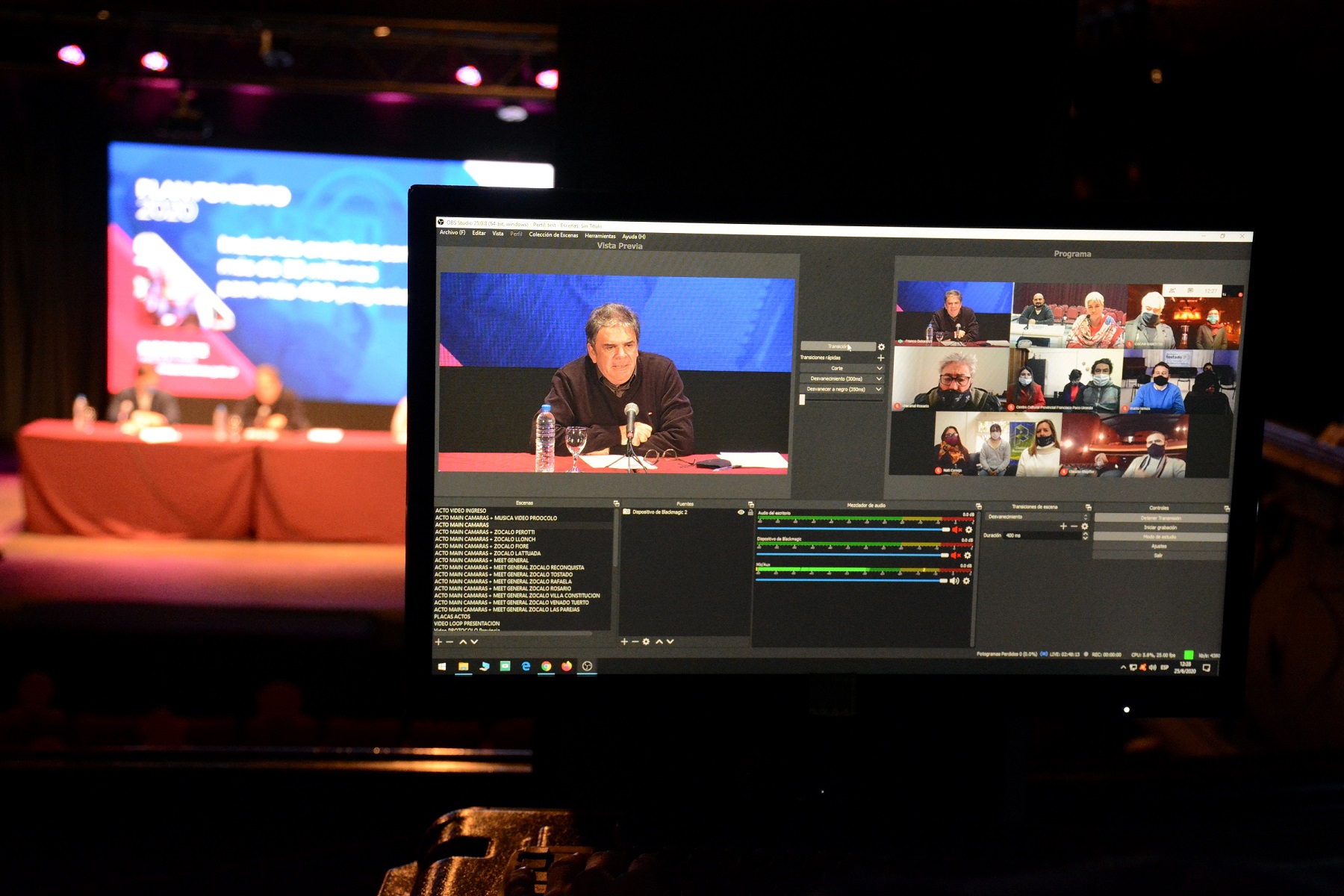
Task: Unmute Audio del escritorio channel
Action: [956, 530]
